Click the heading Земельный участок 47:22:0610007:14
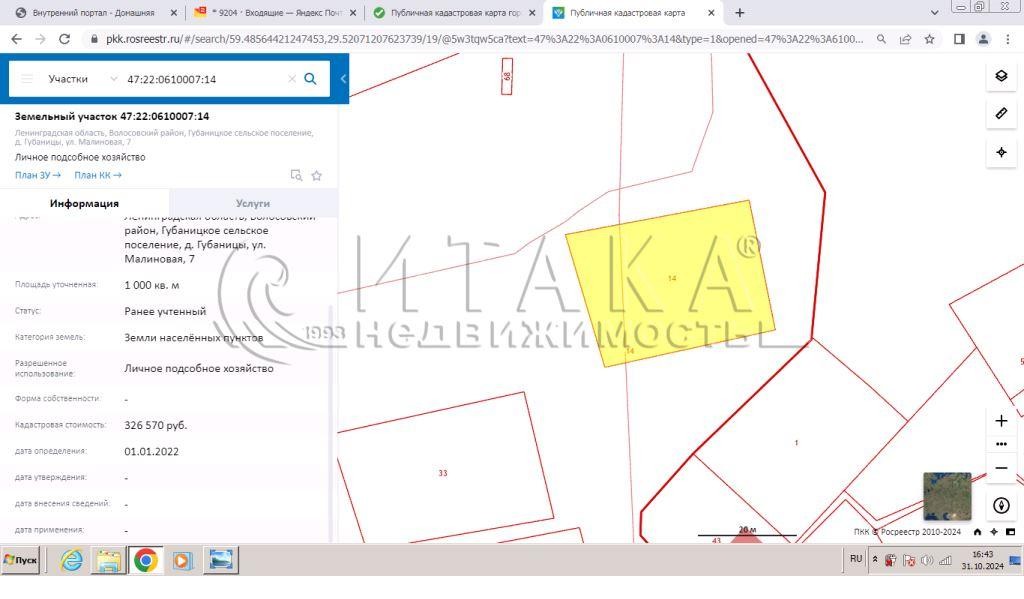The height and width of the screenshot is (599, 1024). click(x=112, y=116)
